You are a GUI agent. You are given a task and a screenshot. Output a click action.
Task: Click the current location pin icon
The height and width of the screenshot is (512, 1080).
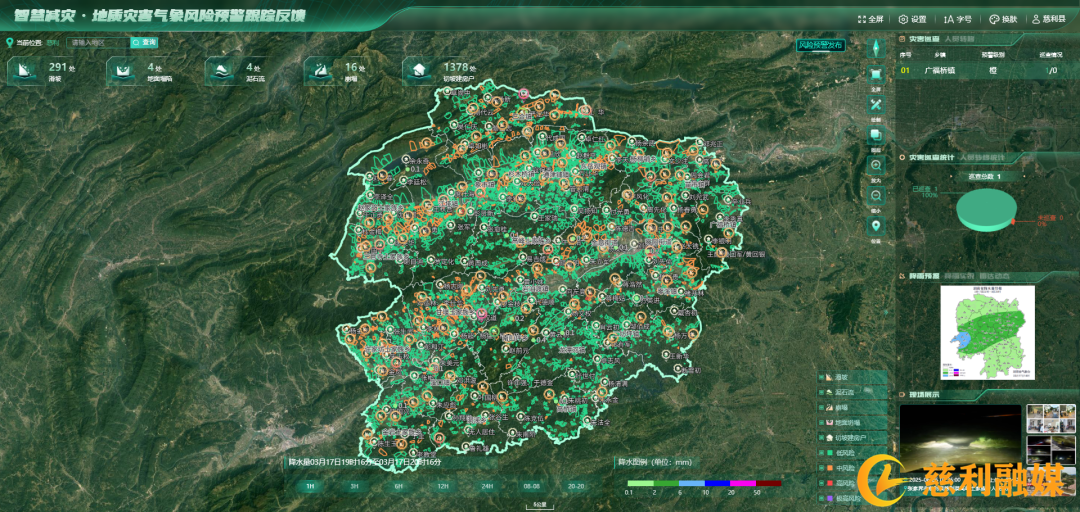pos(9,43)
